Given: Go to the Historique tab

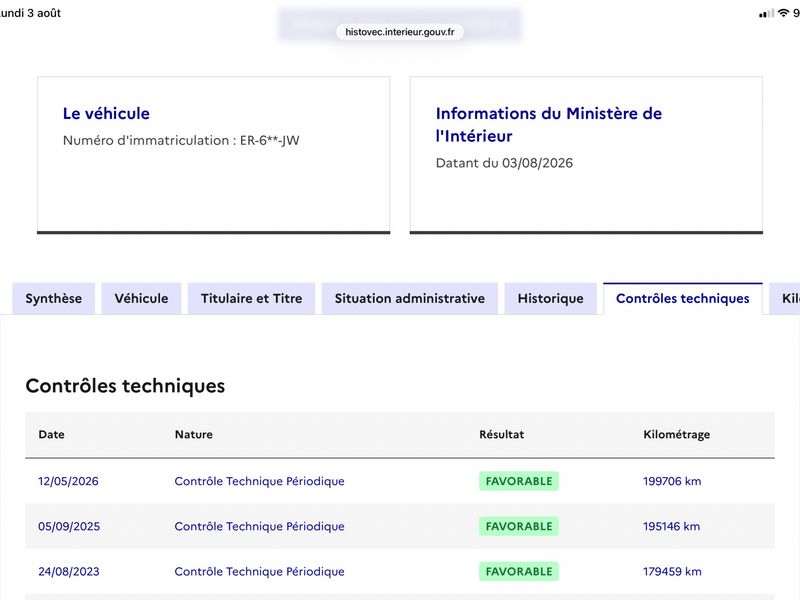Looking at the screenshot, I should 551,298.
